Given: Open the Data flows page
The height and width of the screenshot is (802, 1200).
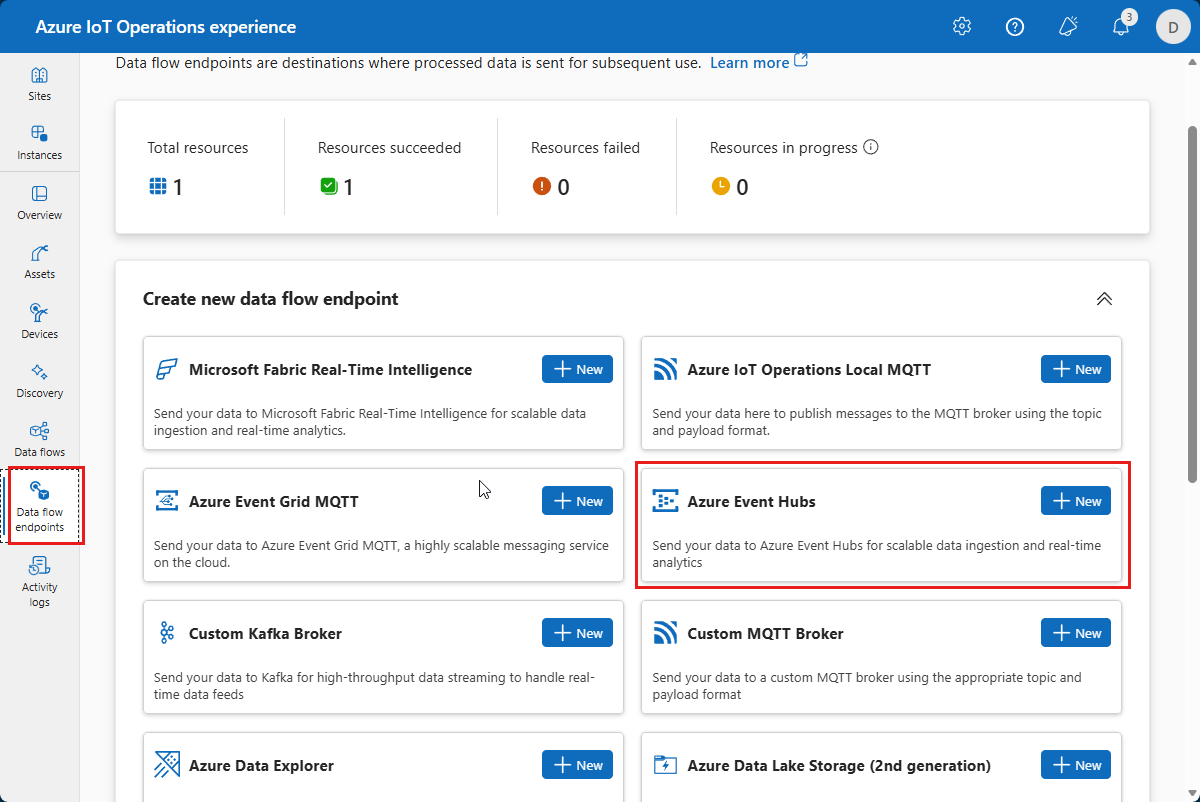Looking at the screenshot, I should tap(39, 438).
